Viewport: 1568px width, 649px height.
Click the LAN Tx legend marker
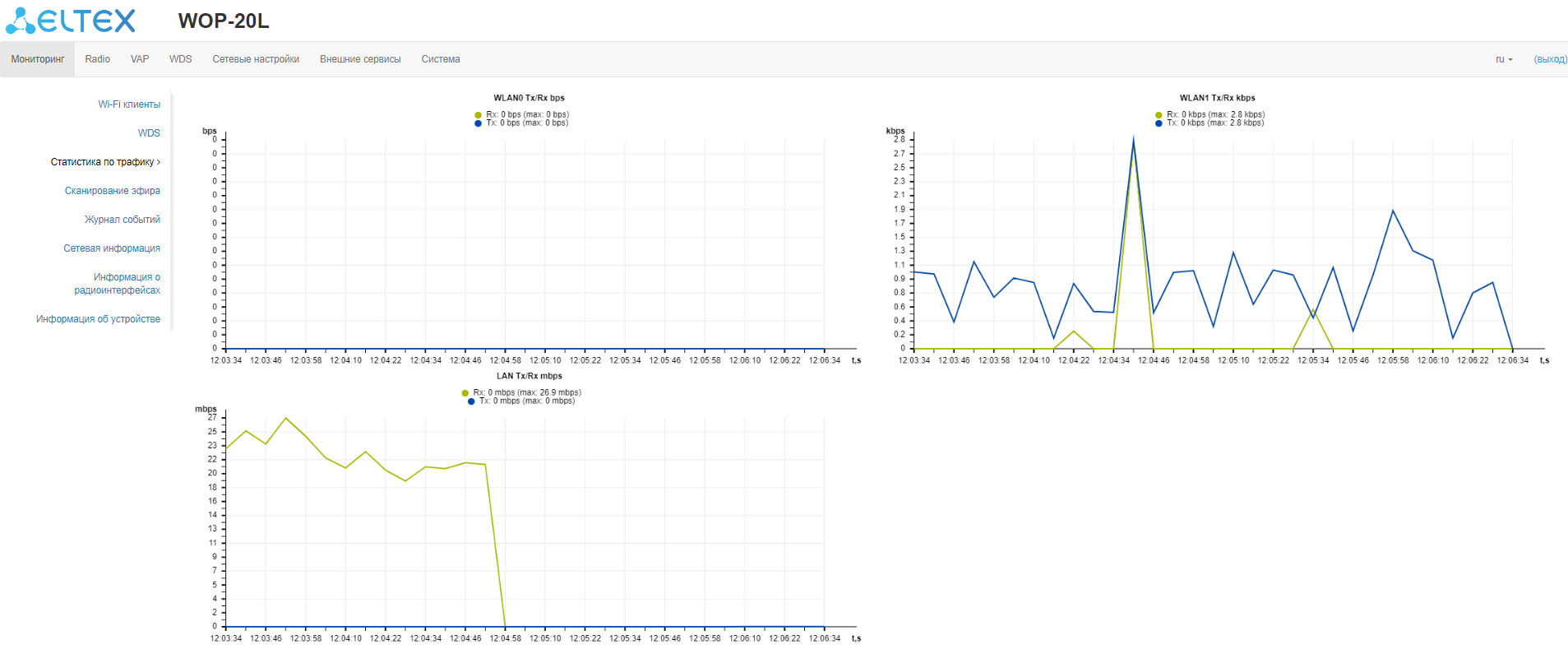tap(471, 401)
